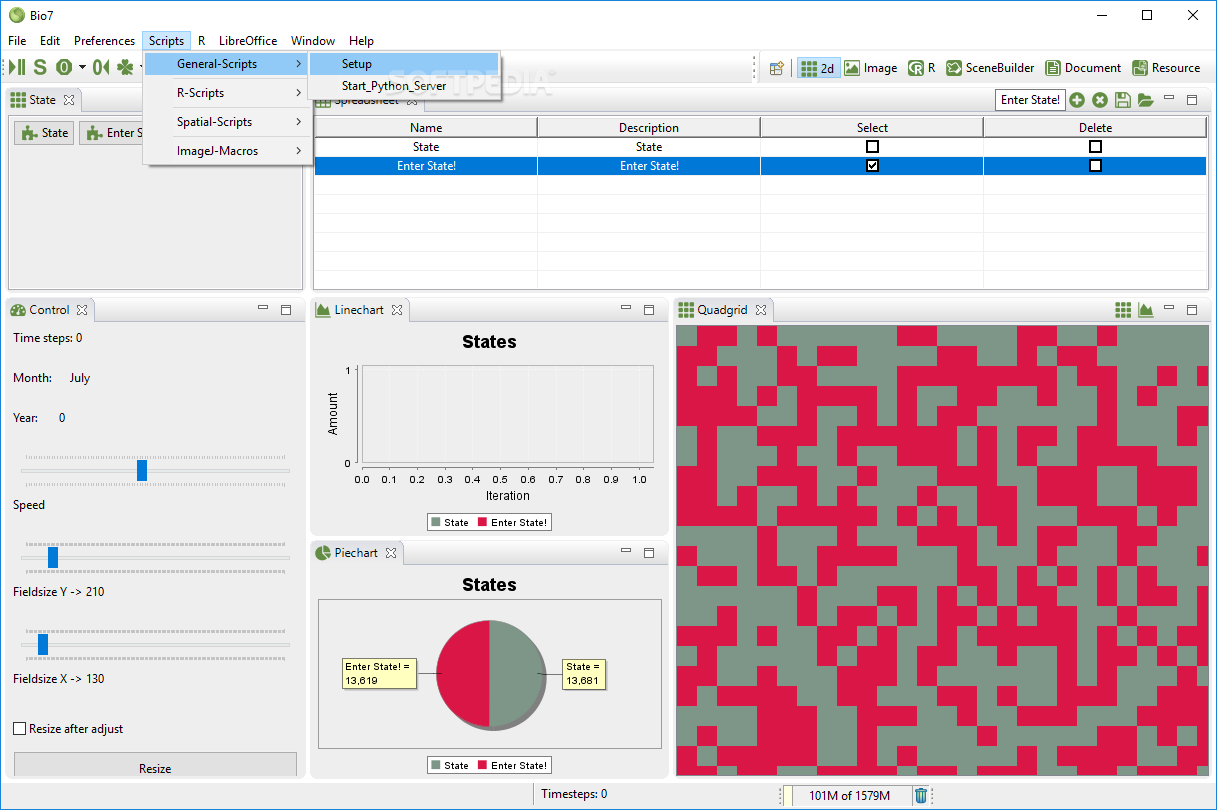Viewport: 1217px width, 810px height.
Task: Expand the ImageJ-Macros submenu
Action: [x=229, y=151]
